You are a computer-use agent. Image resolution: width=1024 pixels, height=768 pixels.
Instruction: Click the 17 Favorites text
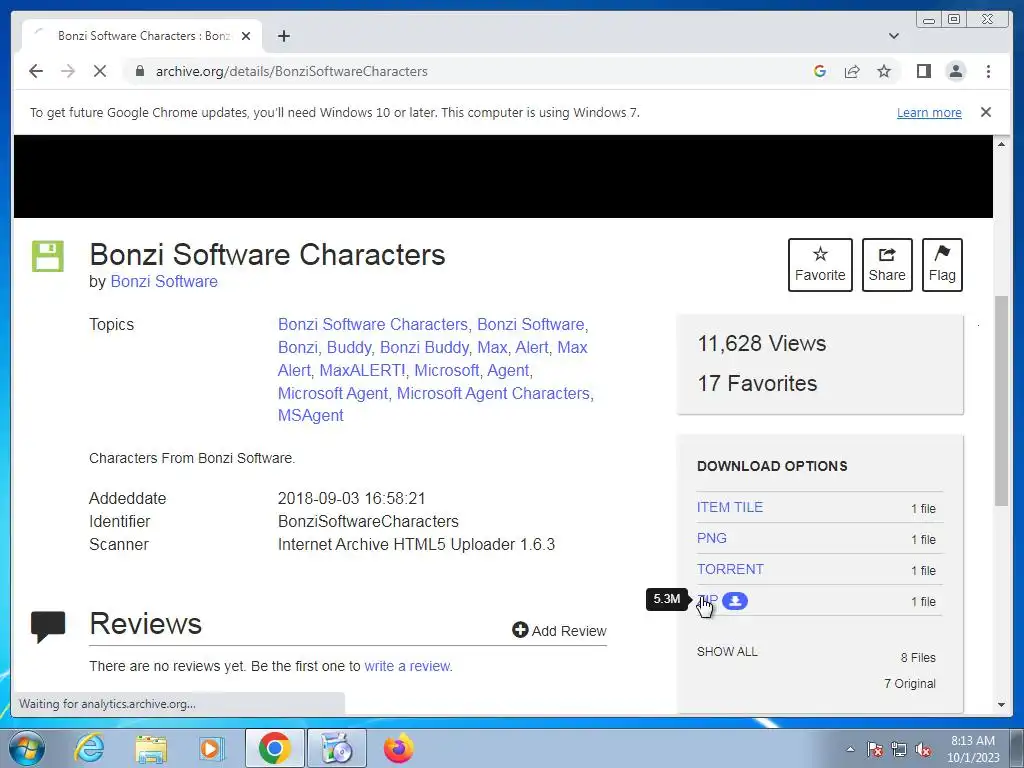757,383
